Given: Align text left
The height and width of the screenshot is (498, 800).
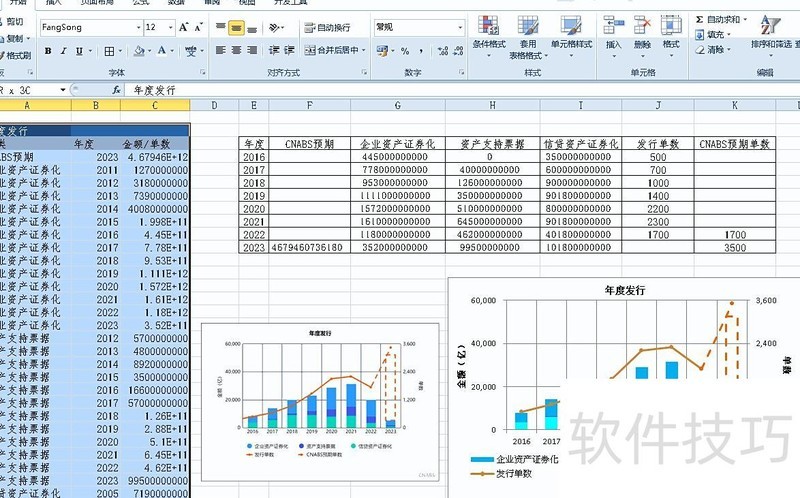Looking at the screenshot, I should [x=220, y=50].
